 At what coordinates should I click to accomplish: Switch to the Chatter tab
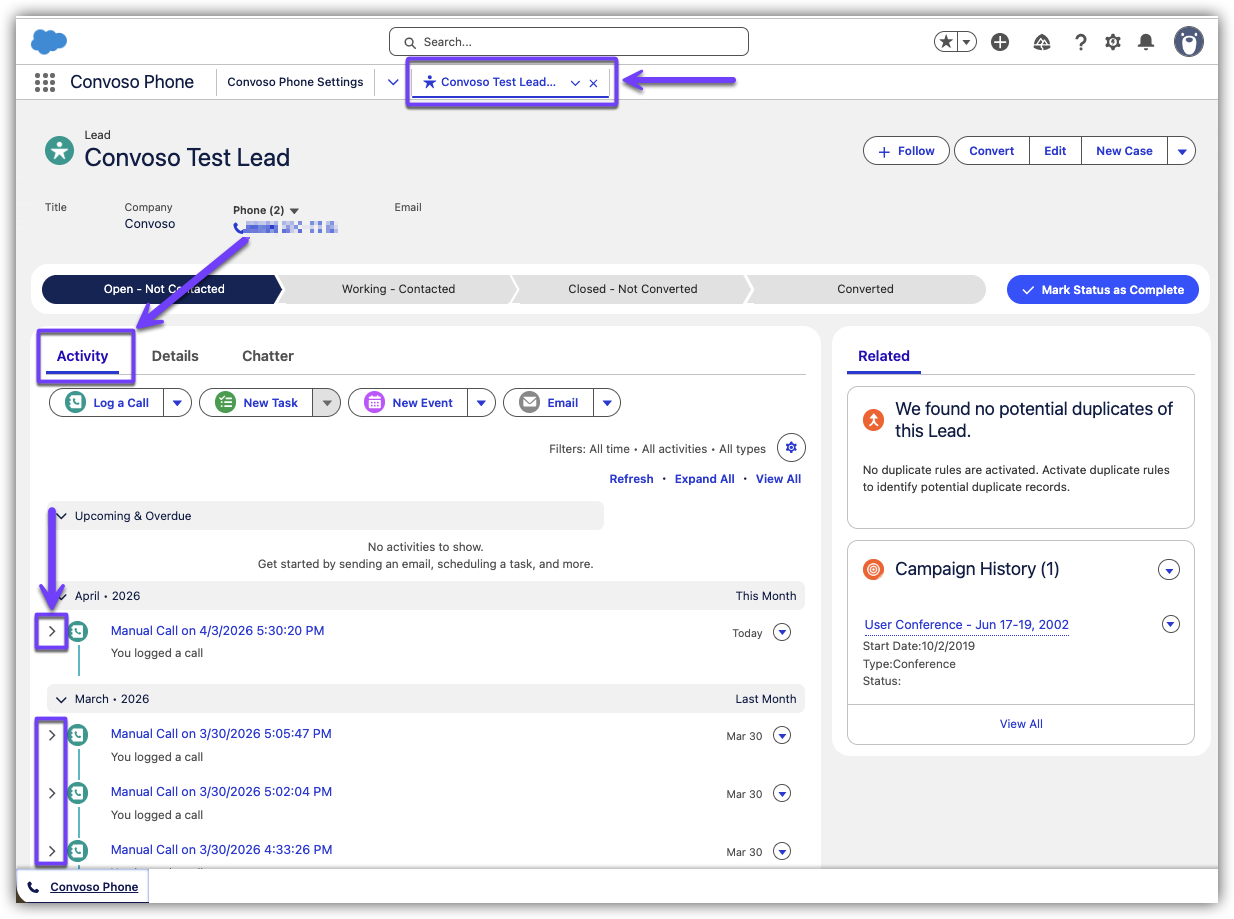pyautogui.click(x=268, y=356)
